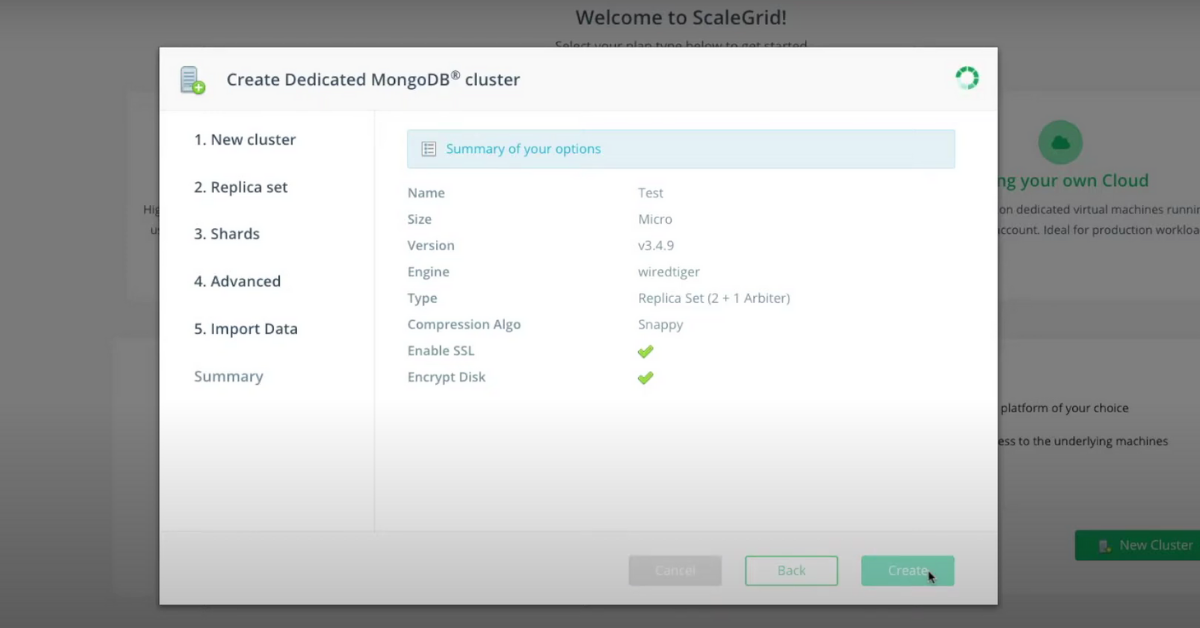This screenshot has width=1200, height=628.
Task: Click 'Replica Set (2 + 1 Arbiter)' value
Action: coord(714,298)
